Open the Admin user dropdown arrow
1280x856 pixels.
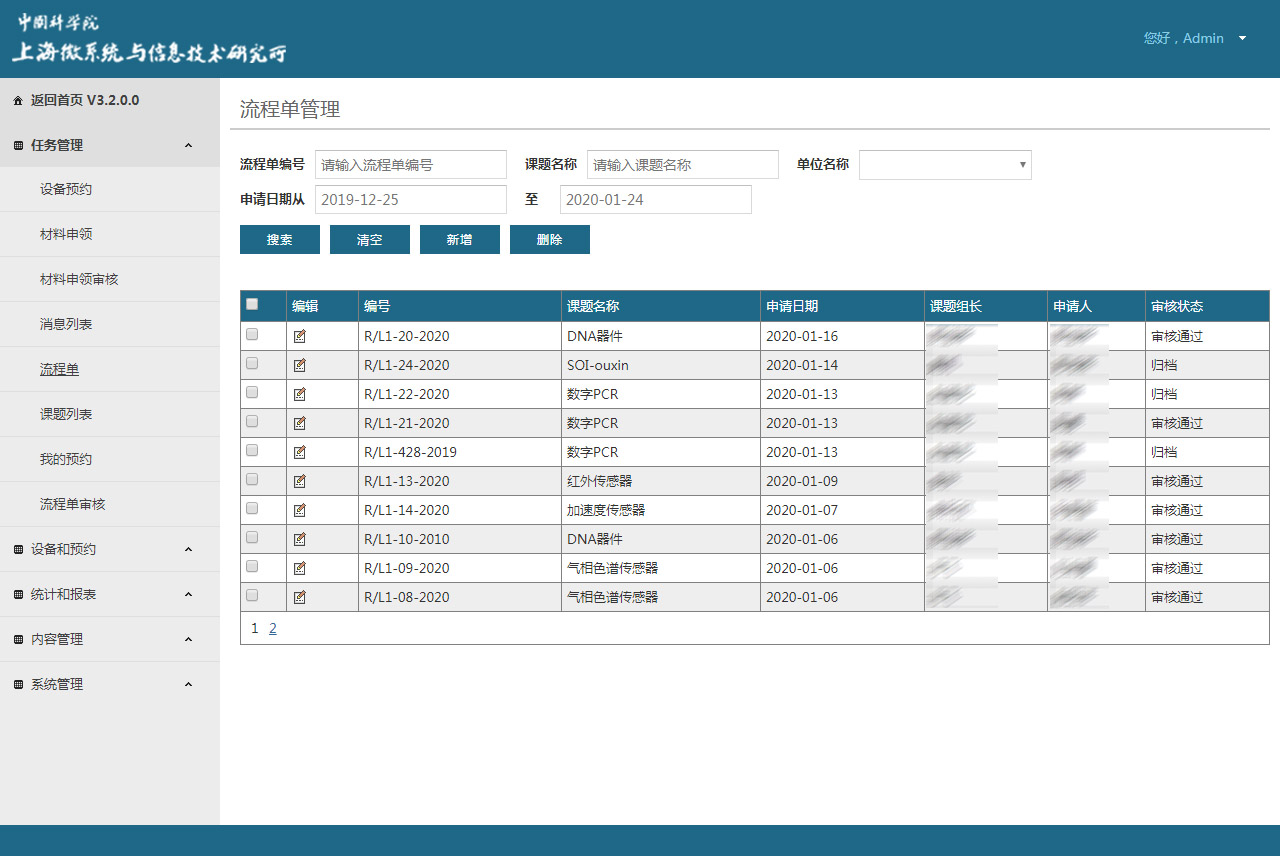point(1242,38)
